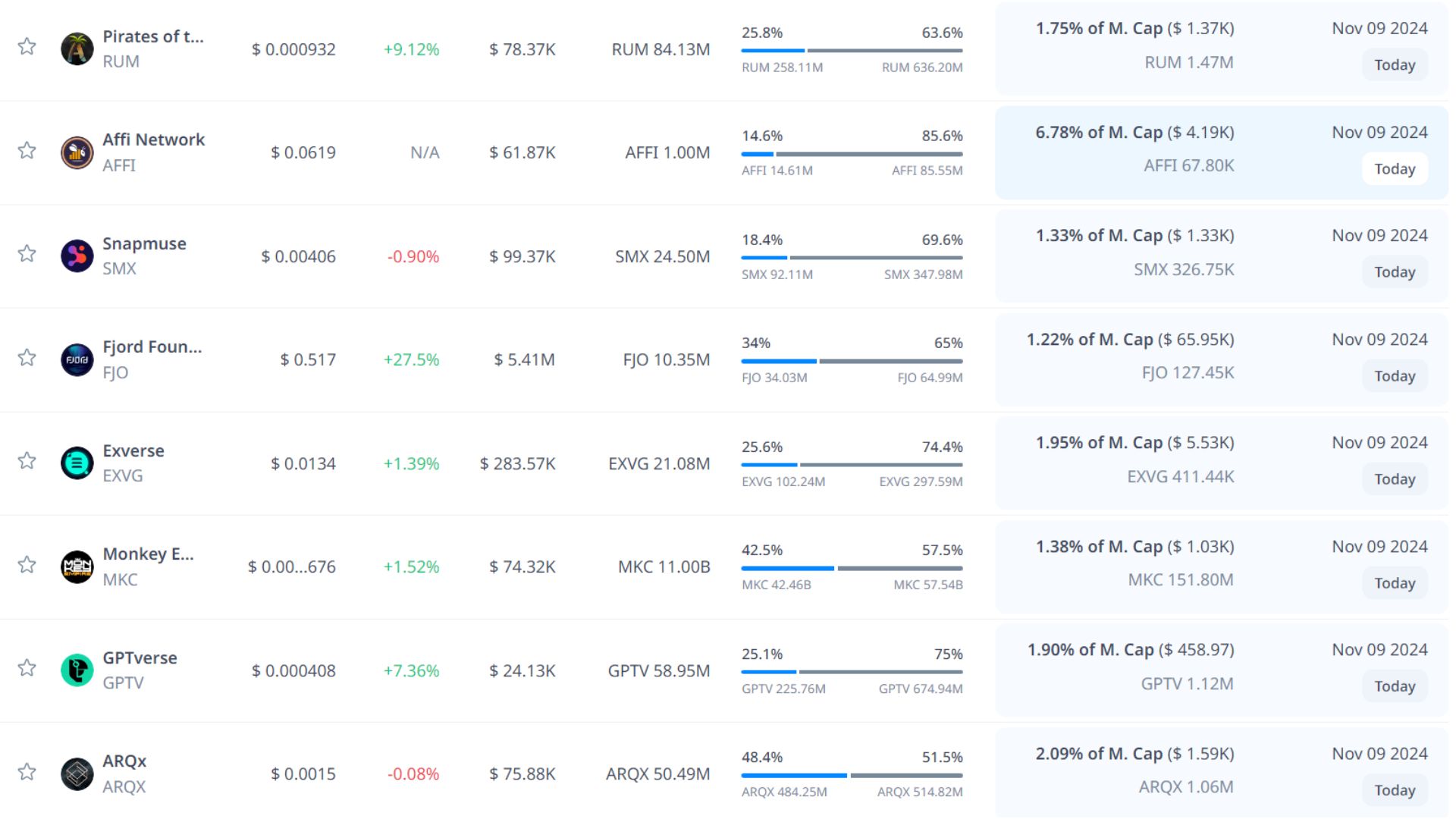Click the GPTverse GPTV logo icon
This screenshot has width=1456, height=819.
[77, 670]
